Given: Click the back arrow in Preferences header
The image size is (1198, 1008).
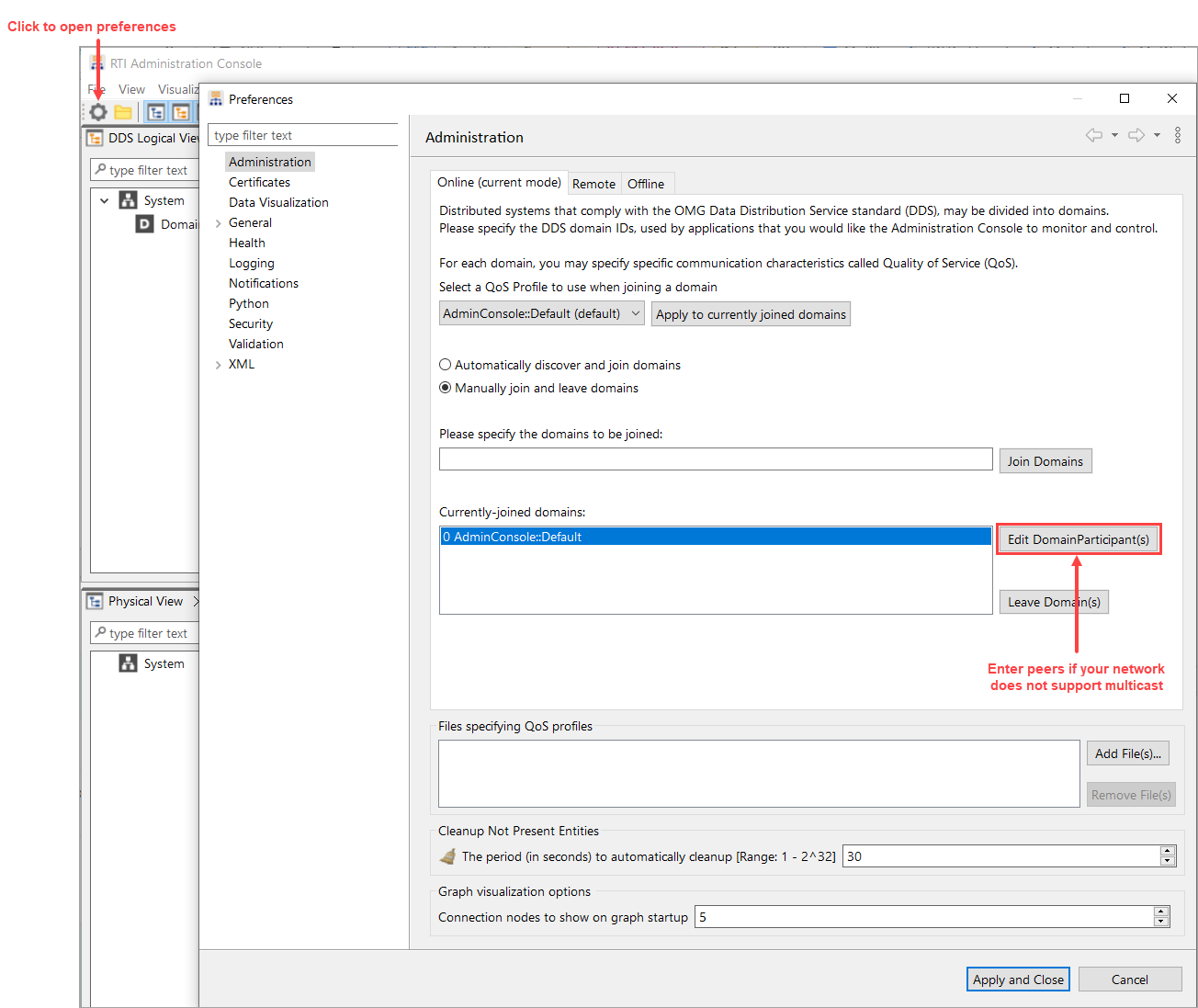Looking at the screenshot, I should (x=1093, y=135).
